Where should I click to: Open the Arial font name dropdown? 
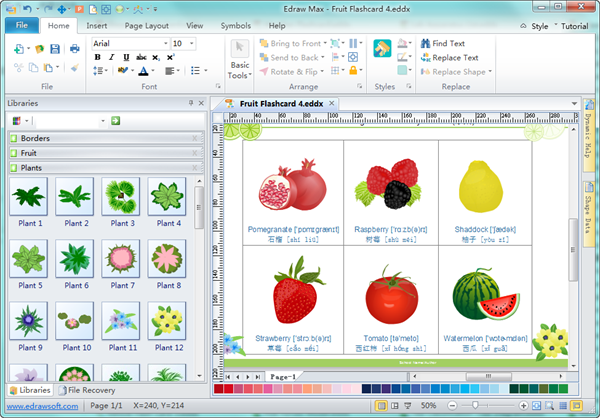click(165, 44)
